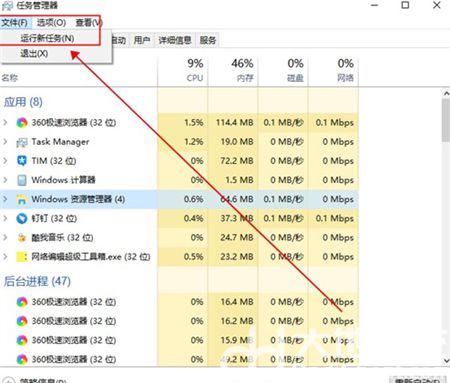Choose 退出(X) from the file menu
Screen dimensions: 450x383
click(34, 53)
